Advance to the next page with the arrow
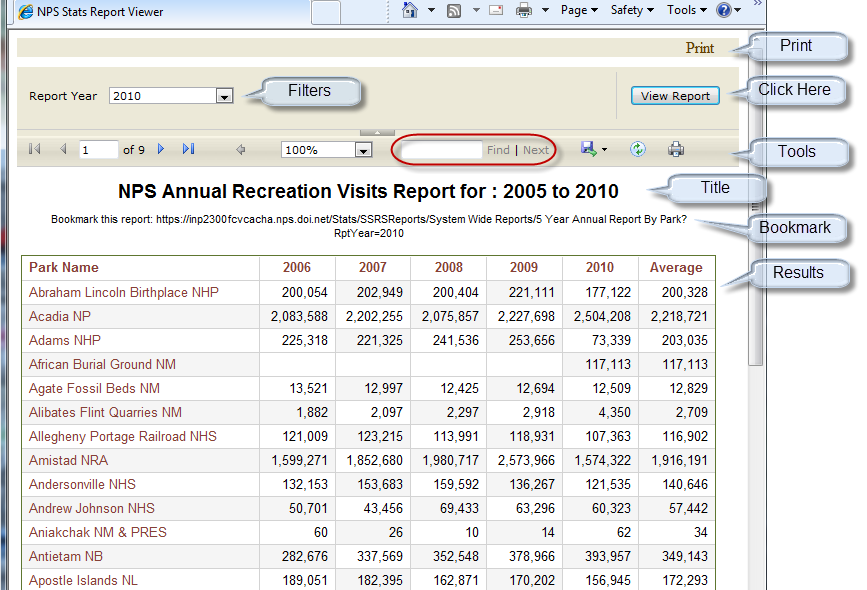Screen dimensions: 867x590 pyautogui.click(x=161, y=148)
